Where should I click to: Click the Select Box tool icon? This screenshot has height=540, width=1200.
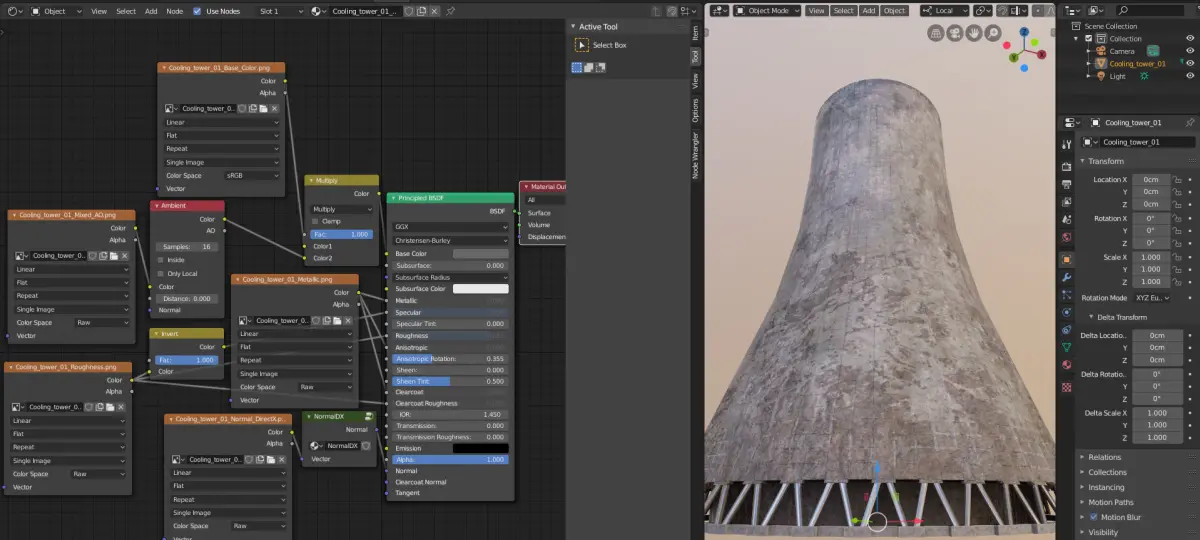point(582,45)
